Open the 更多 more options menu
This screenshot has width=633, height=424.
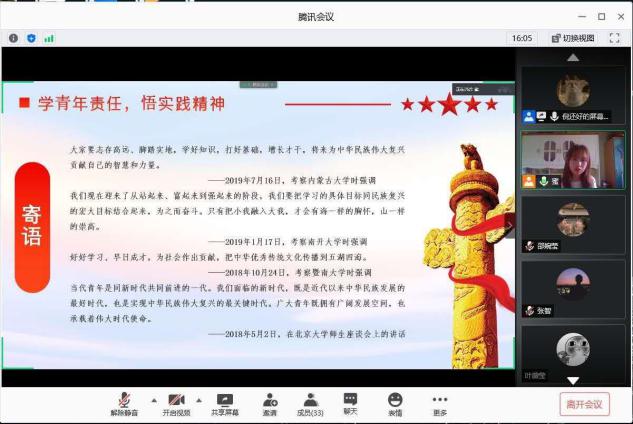(440, 403)
